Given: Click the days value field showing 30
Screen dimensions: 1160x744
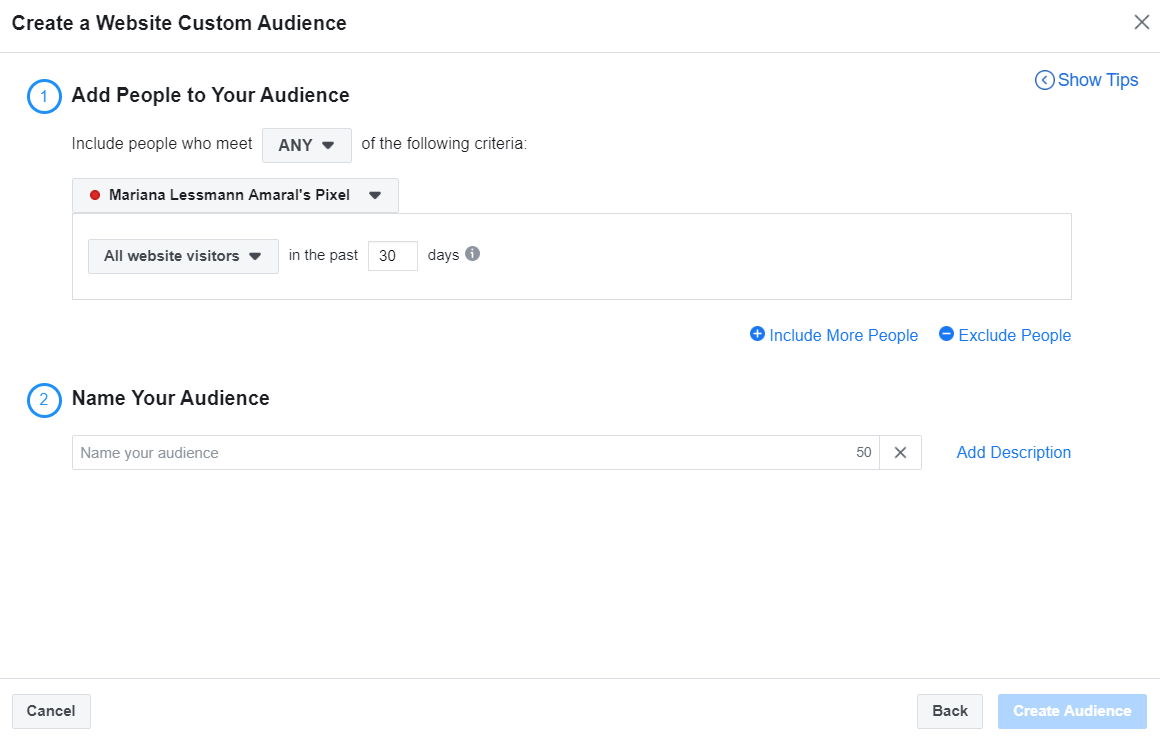Looking at the screenshot, I should pos(392,255).
